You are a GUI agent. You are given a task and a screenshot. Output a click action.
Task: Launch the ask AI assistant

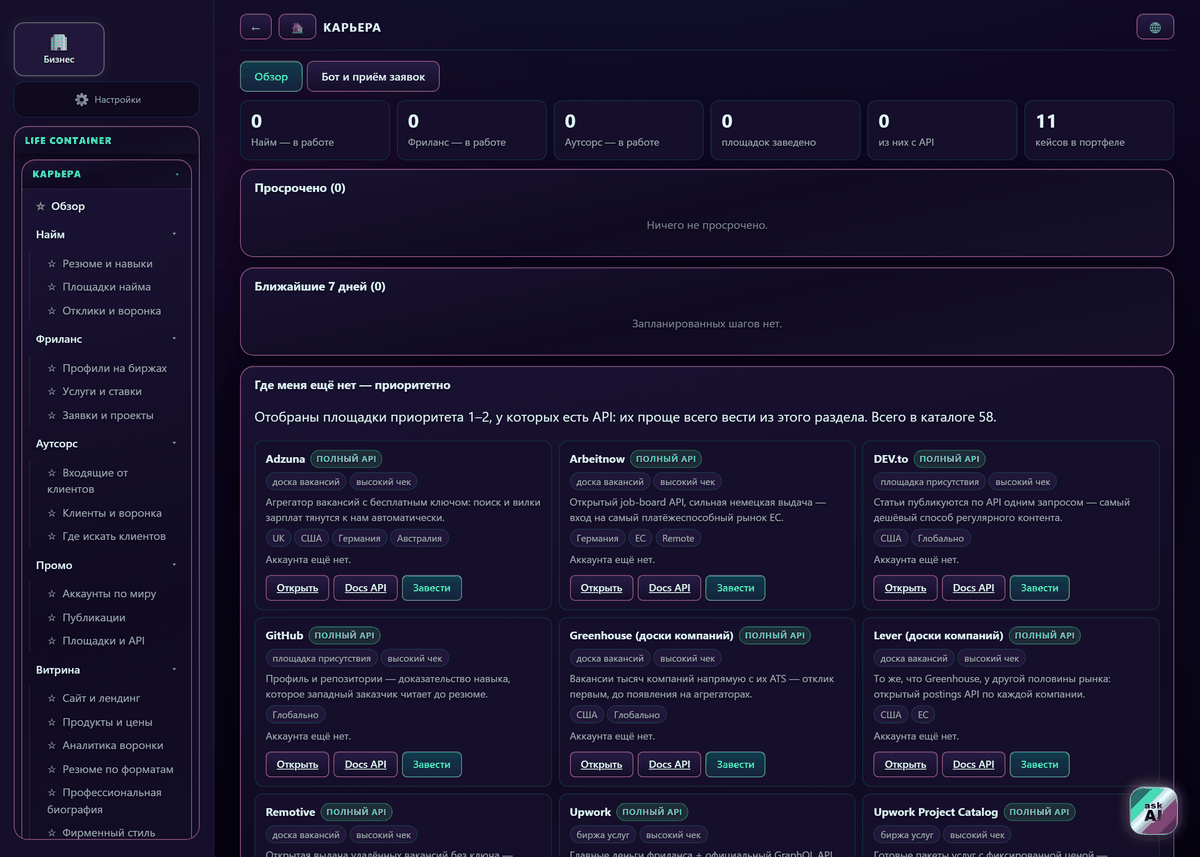[1154, 811]
